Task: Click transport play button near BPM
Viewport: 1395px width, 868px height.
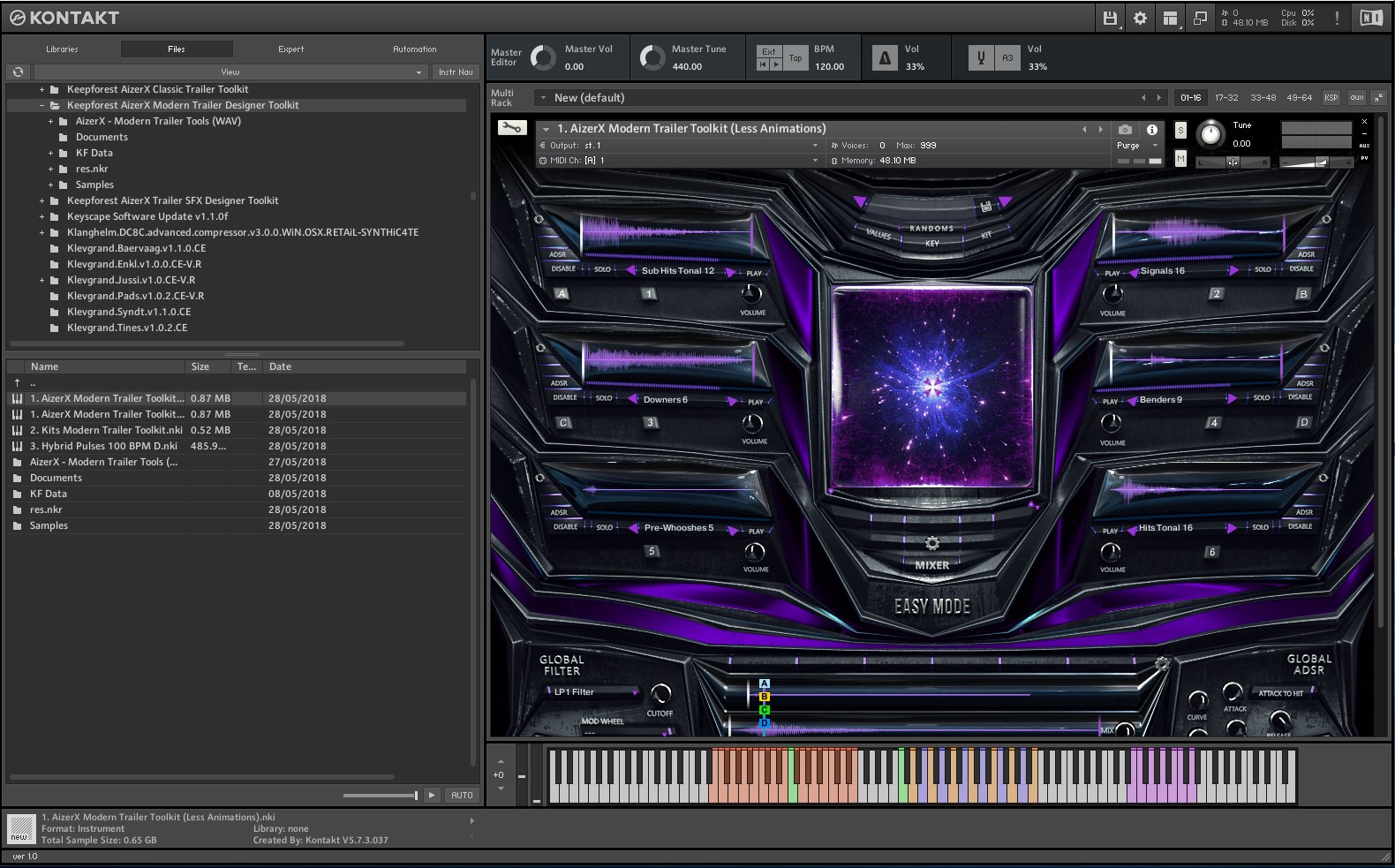Action: [776, 64]
